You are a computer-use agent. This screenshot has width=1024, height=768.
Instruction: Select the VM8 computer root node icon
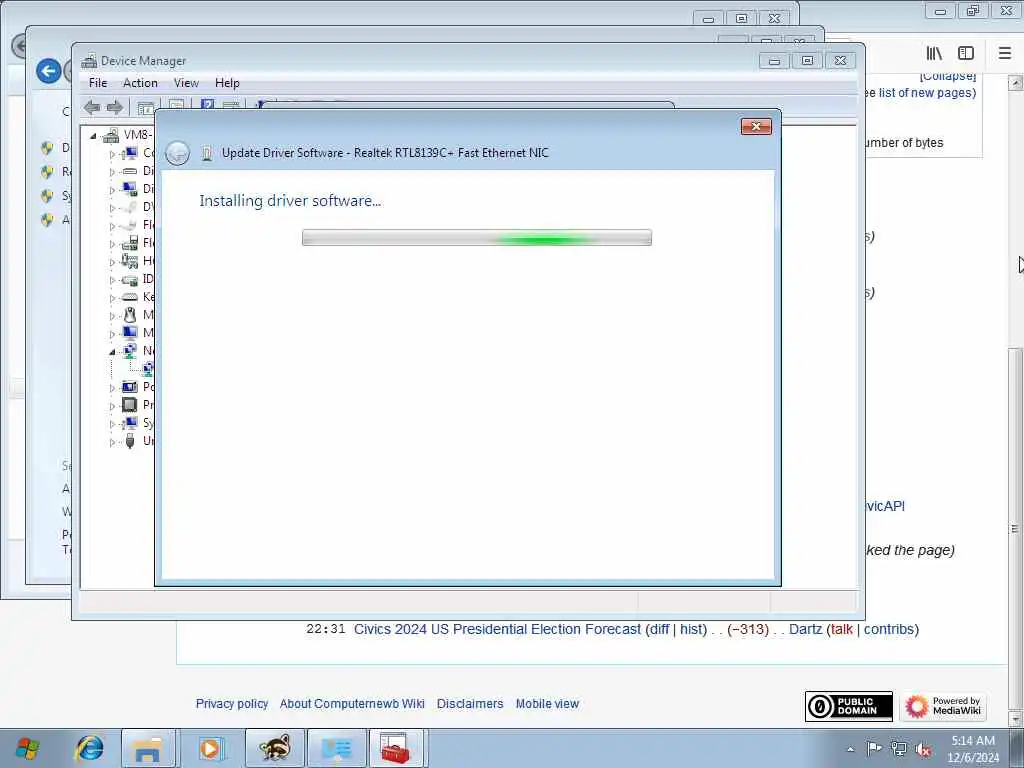[111, 135]
